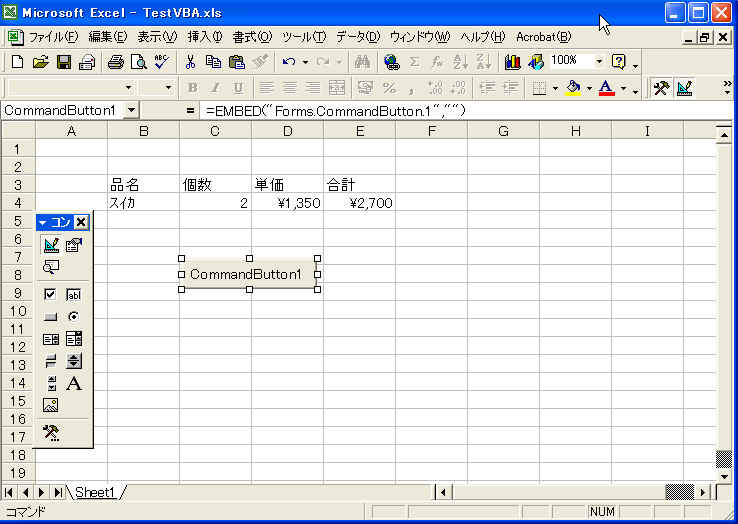Open the Name Box dropdown arrow
The width and height of the screenshot is (738, 524).
[x=131, y=111]
